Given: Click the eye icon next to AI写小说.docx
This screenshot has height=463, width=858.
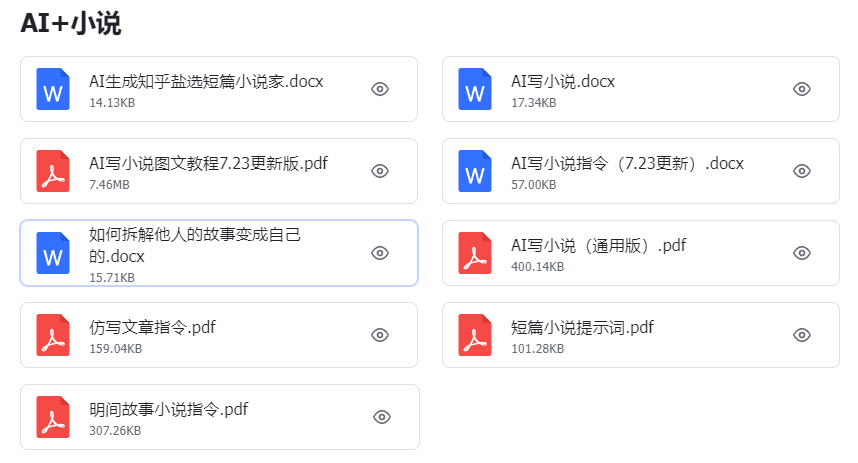Looking at the screenshot, I should click(802, 89).
